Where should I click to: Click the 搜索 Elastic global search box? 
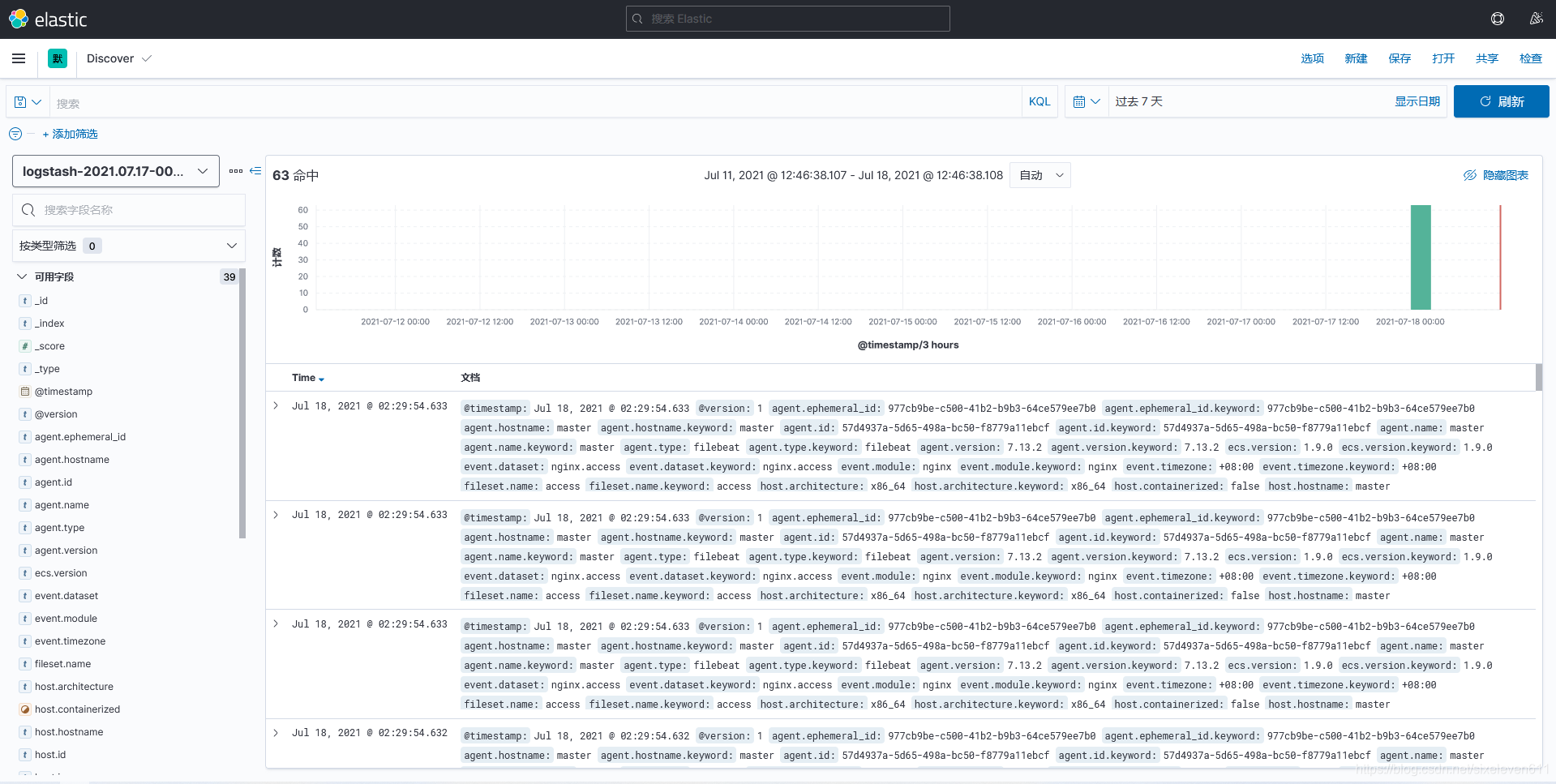coord(787,19)
